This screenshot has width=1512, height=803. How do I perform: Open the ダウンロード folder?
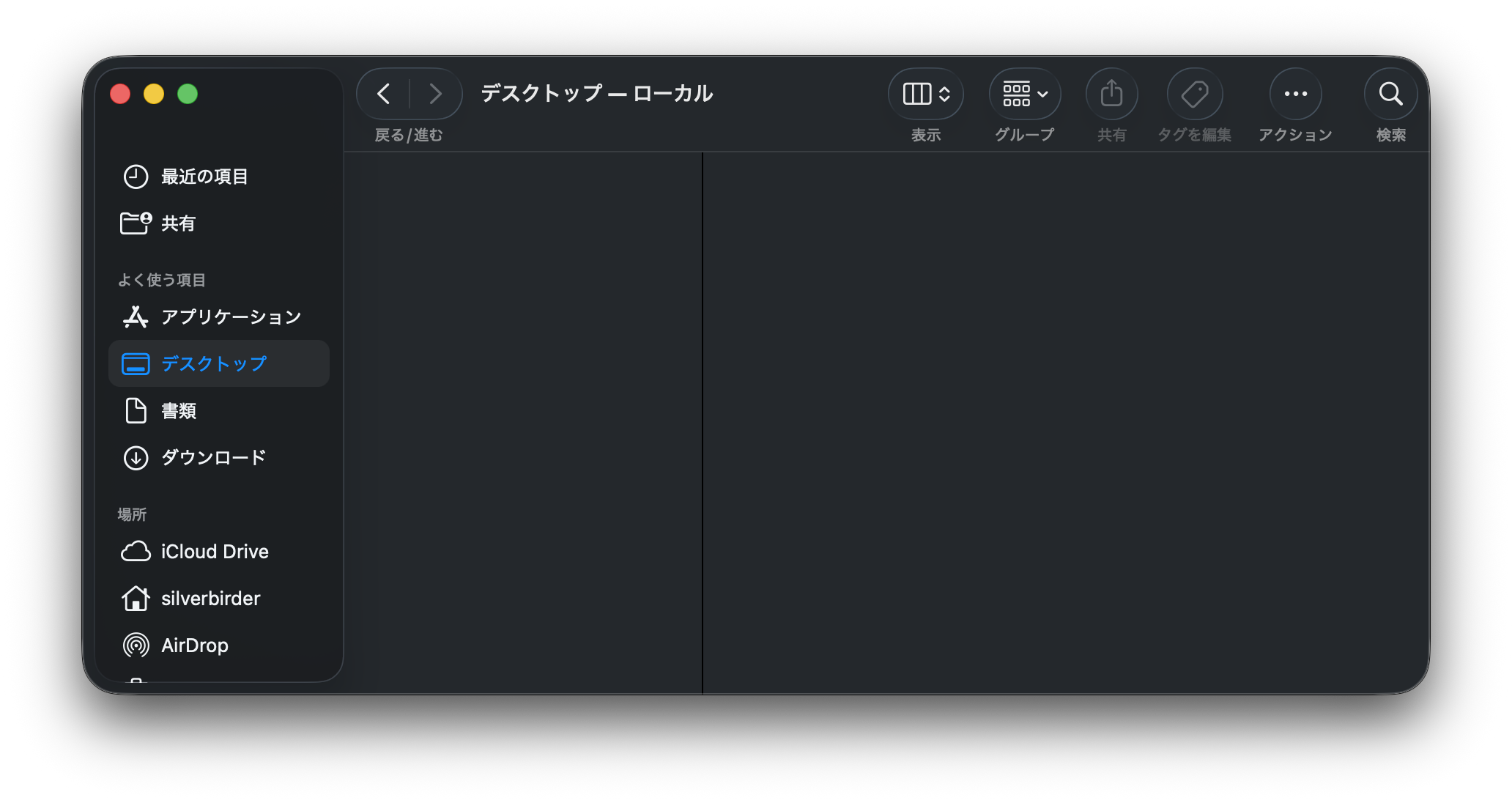click(213, 457)
